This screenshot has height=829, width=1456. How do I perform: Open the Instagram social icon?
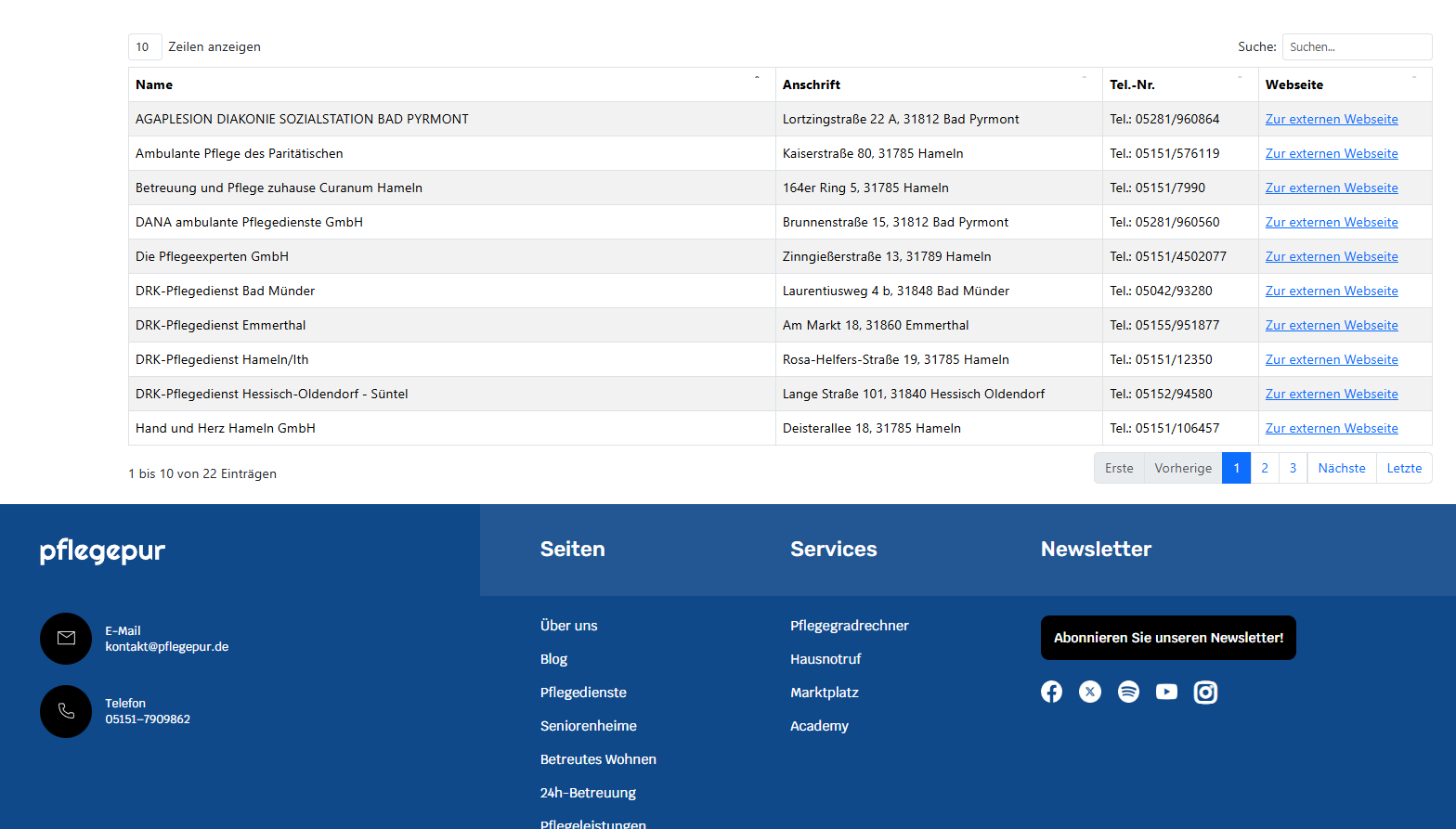[x=1205, y=693]
